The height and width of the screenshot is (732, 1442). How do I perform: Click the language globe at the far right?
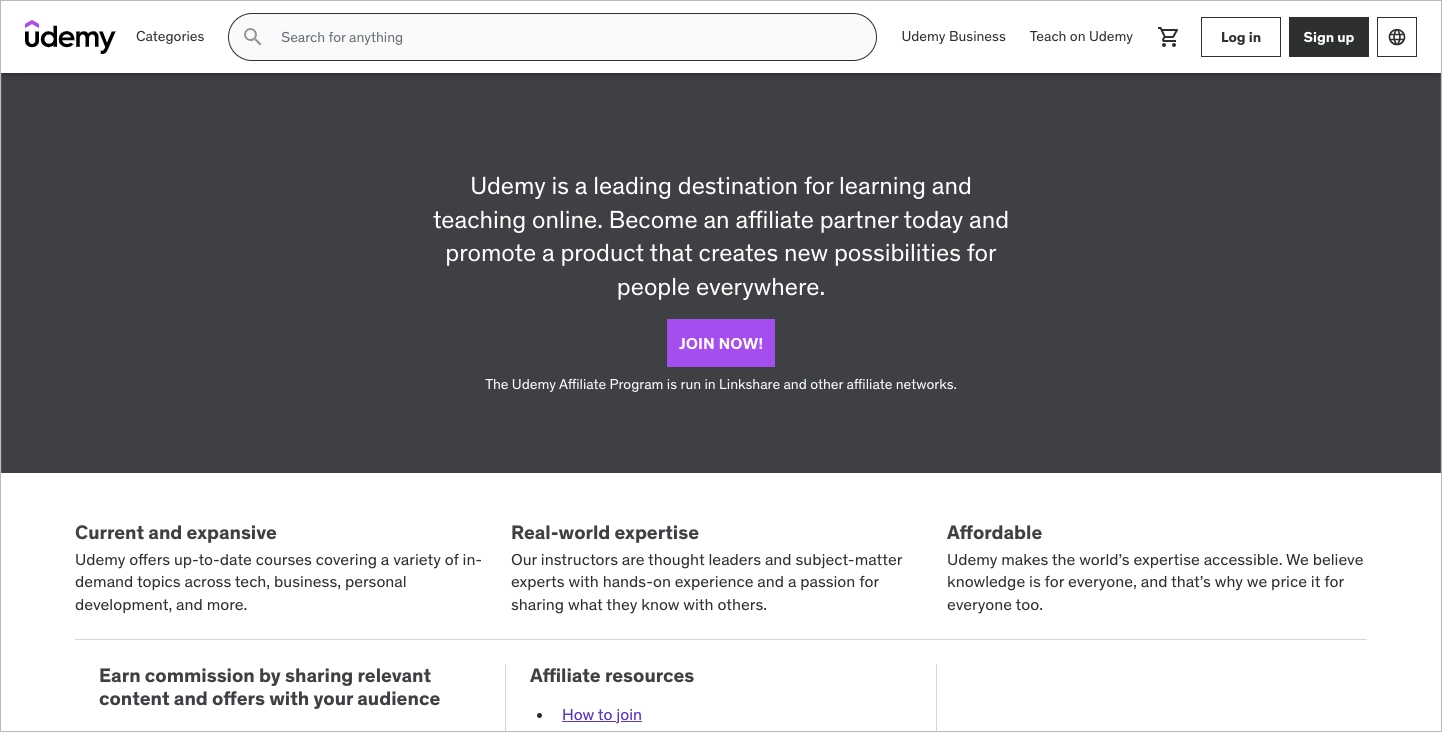[1396, 36]
